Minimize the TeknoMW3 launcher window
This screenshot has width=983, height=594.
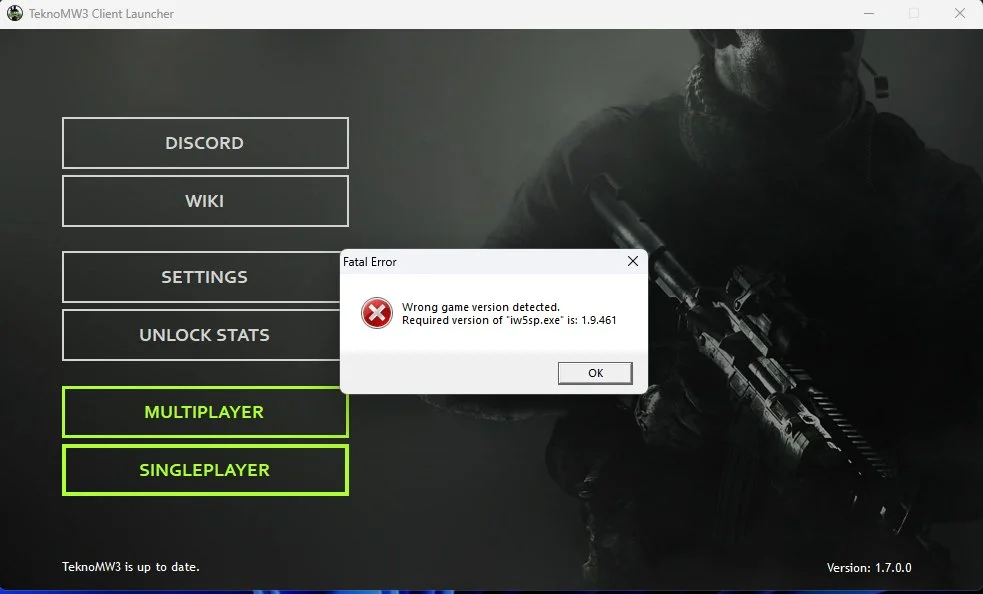[x=869, y=13]
